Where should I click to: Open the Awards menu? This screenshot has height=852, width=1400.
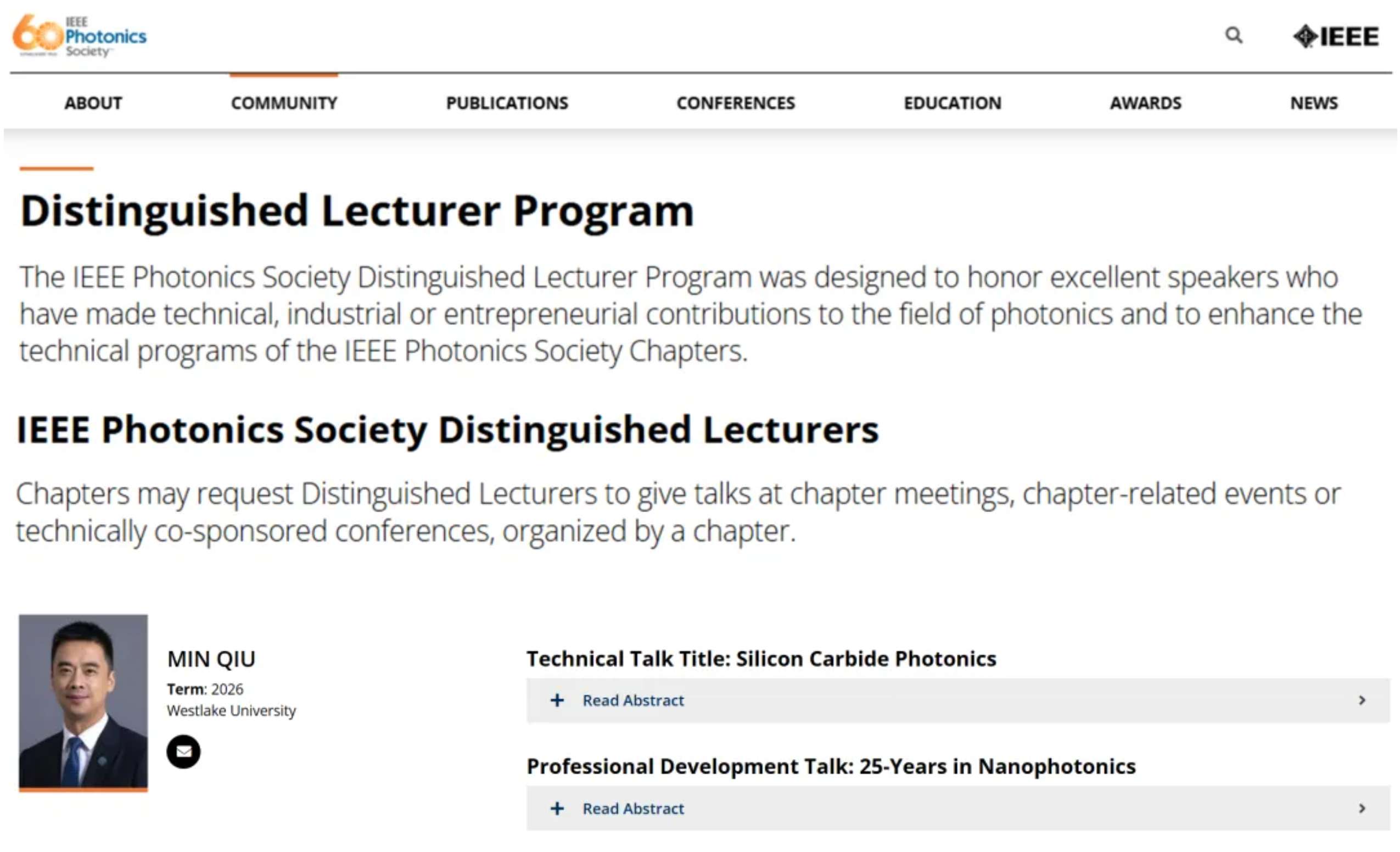pyautogui.click(x=1145, y=103)
